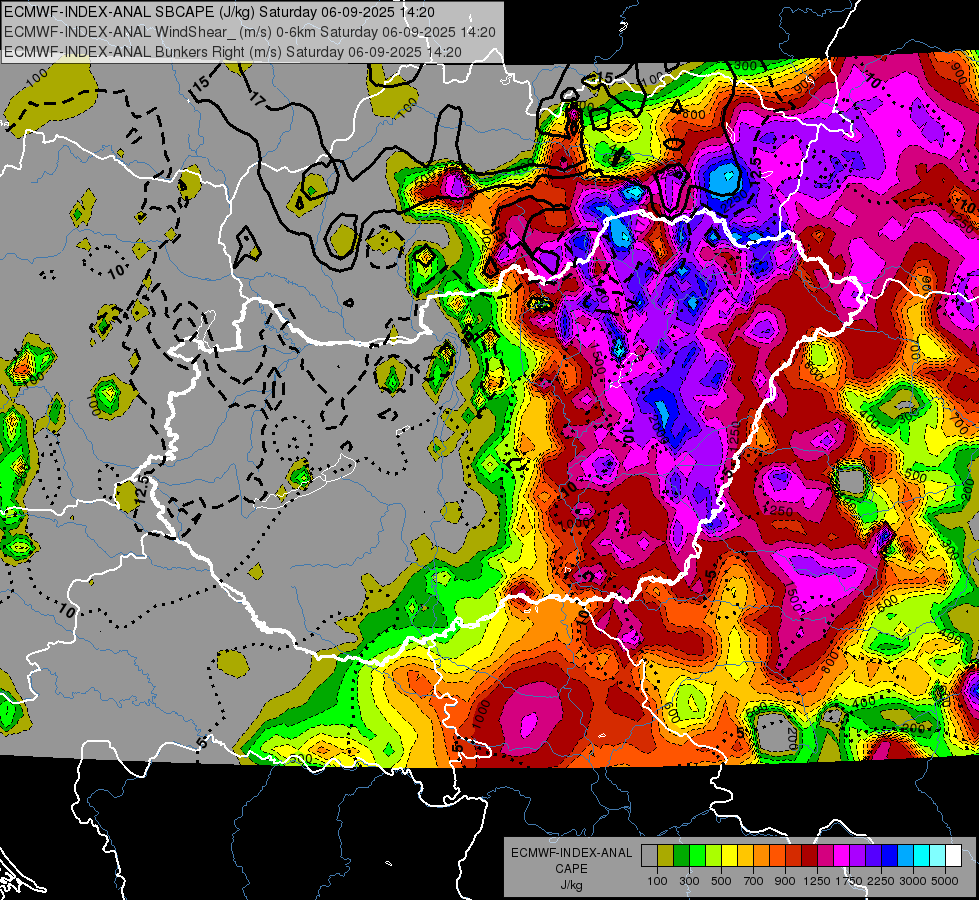
Task: Click the bright magenta legend swatch
Action: pos(842,856)
